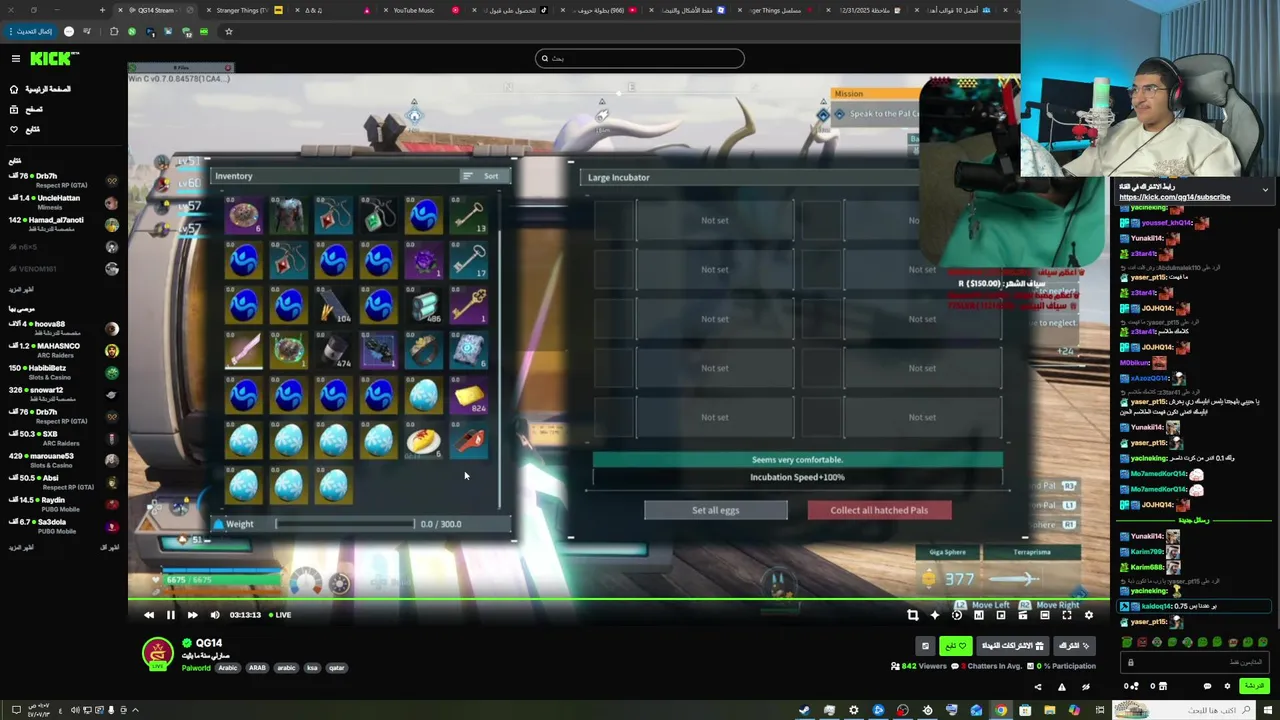Click the green chat send button

1253,686
